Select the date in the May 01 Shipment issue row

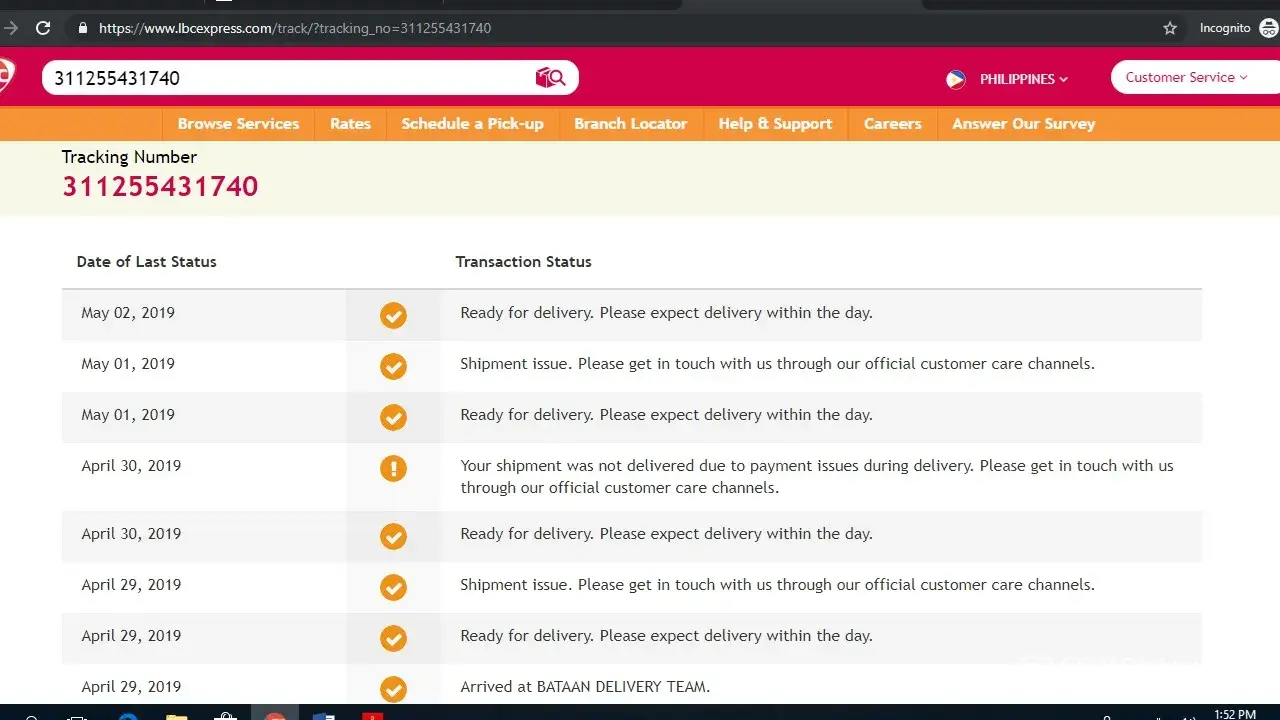pyautogui.click(x=128, y=364)
